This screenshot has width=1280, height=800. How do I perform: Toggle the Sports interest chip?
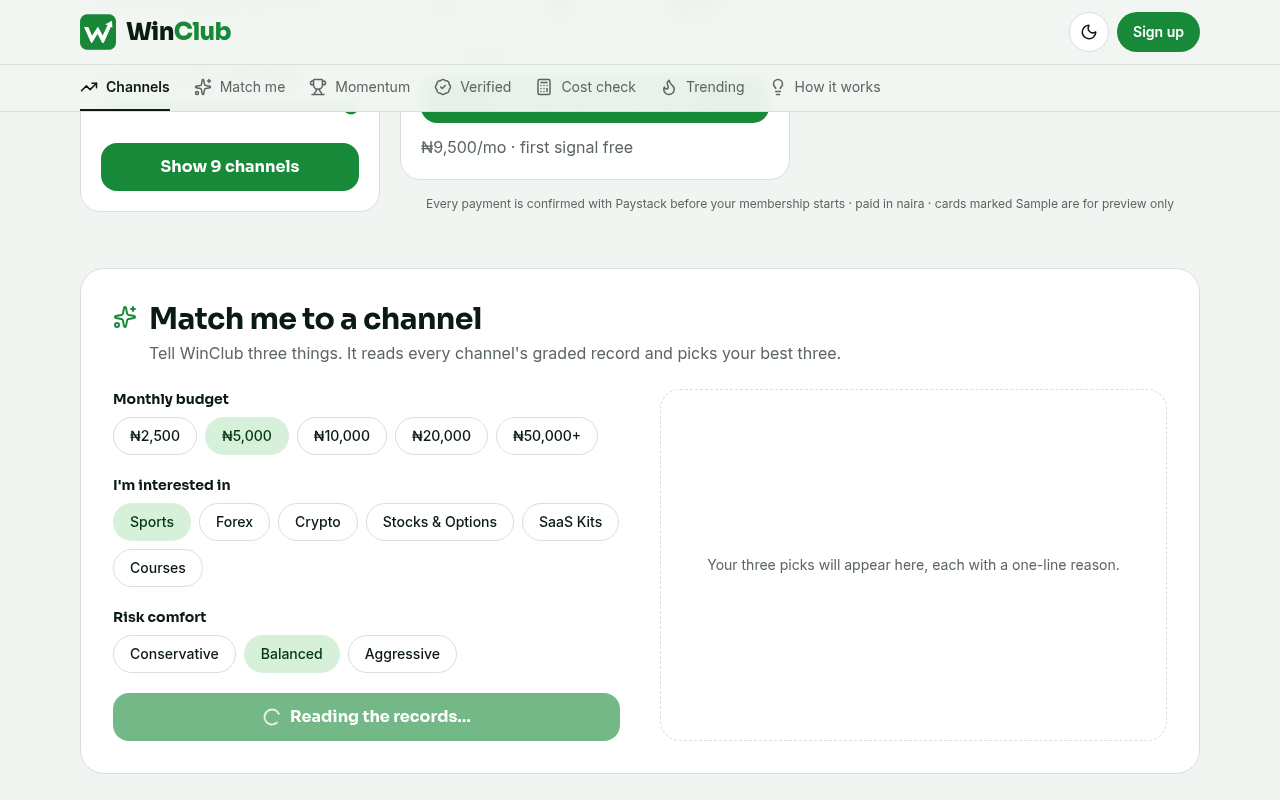(x=152, y=522)
